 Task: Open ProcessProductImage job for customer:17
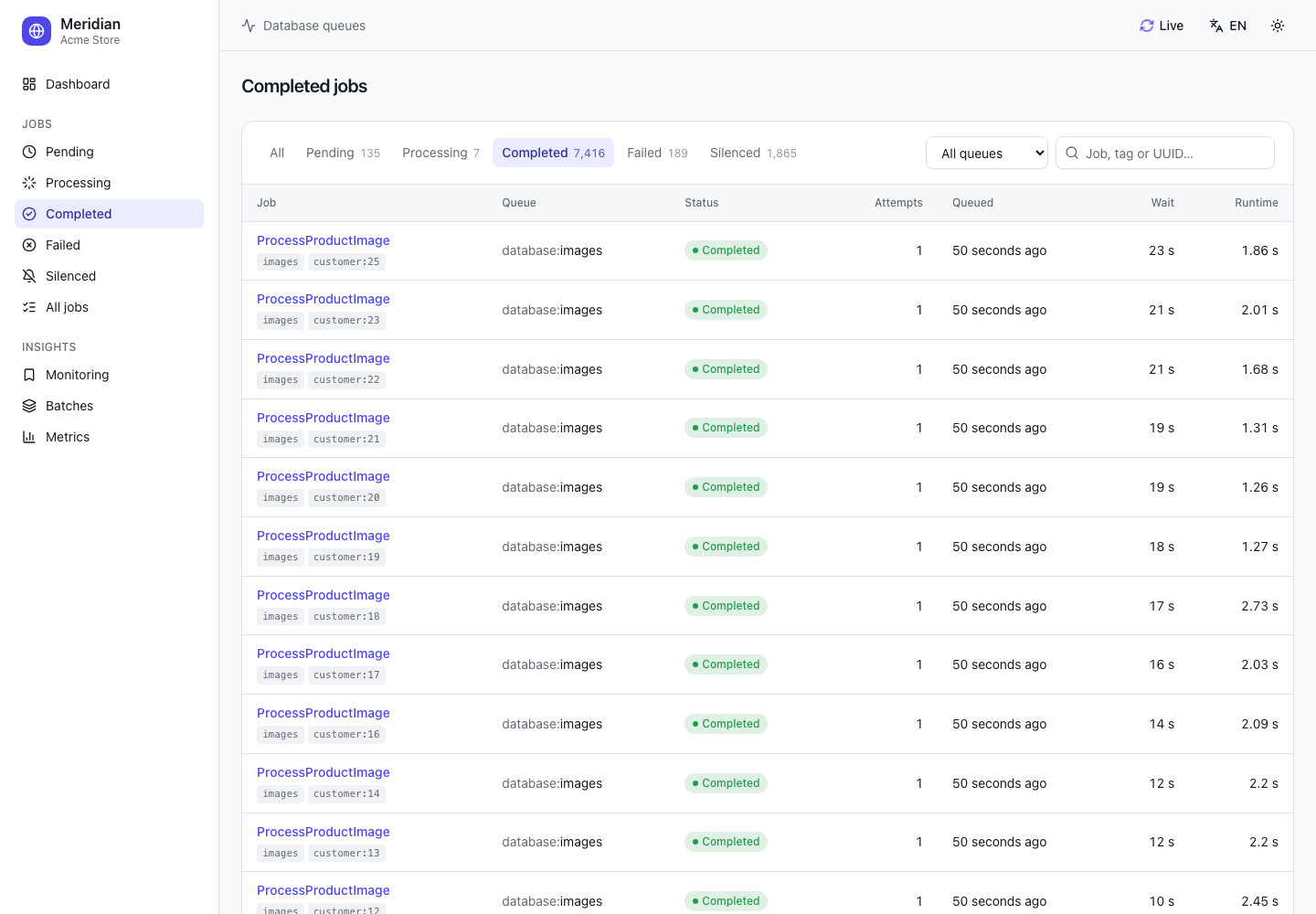click(x=324, y=654)
